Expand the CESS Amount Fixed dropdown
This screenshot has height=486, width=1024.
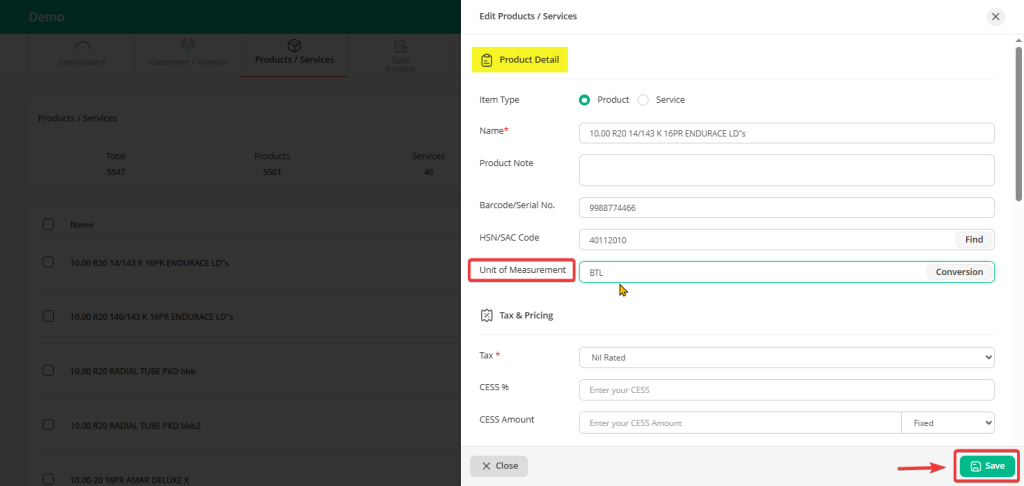(x=947, y=423)
